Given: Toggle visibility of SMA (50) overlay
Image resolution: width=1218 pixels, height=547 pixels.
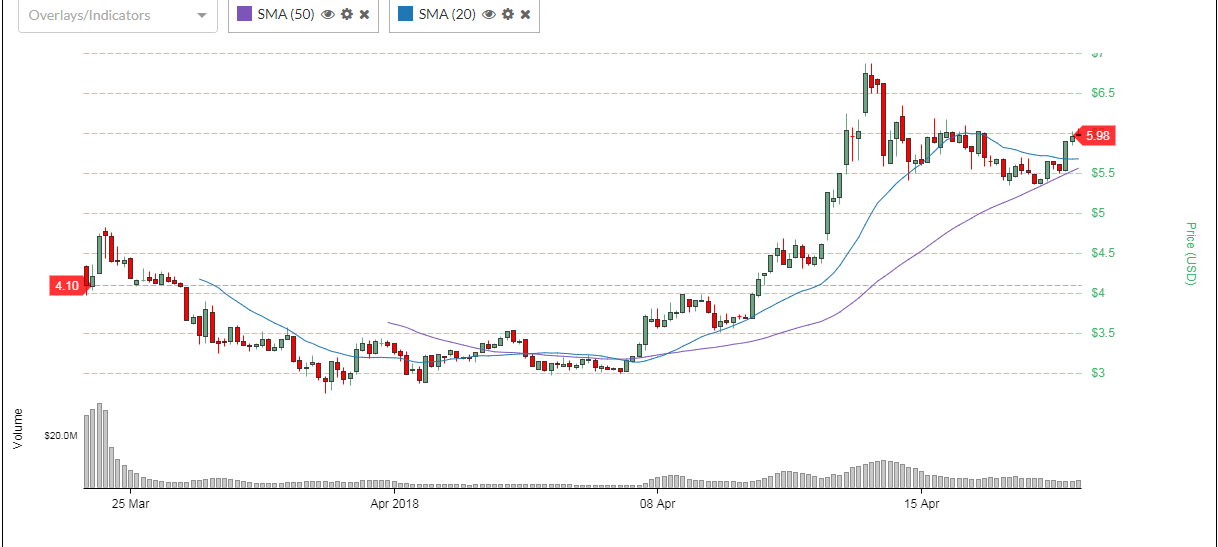Looking at the screenshot, I should point(327,15).
